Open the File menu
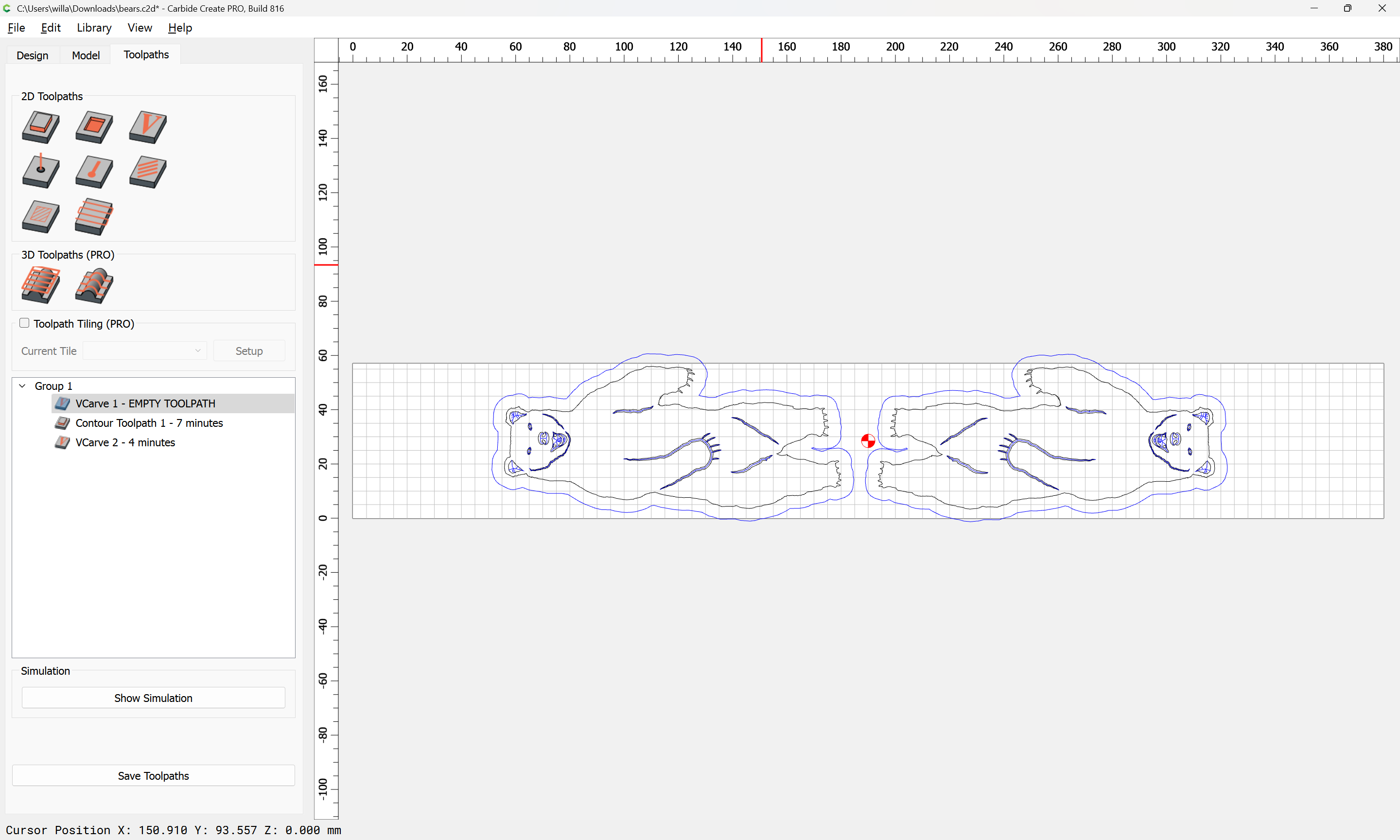This screenshot has height=840, width=1400. [17, 27]
